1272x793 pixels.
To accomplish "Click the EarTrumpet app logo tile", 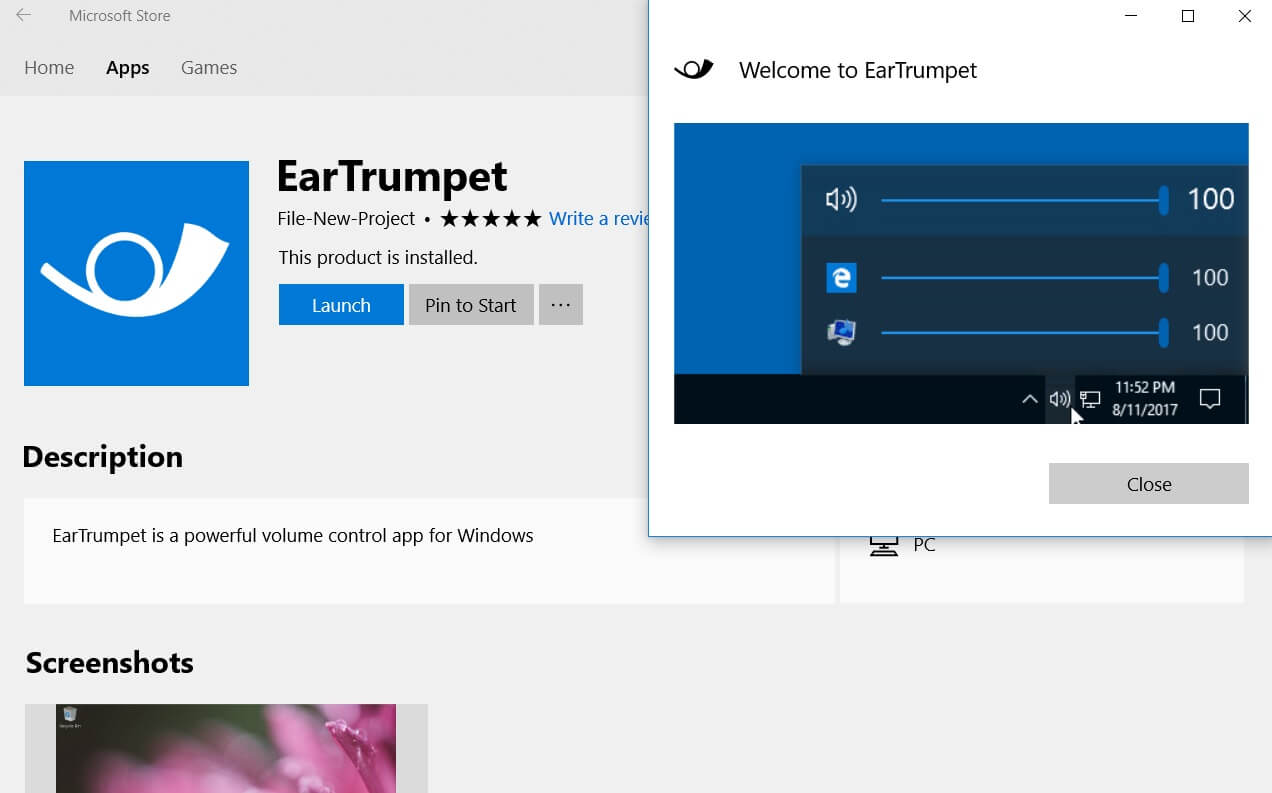I will 136,273.
